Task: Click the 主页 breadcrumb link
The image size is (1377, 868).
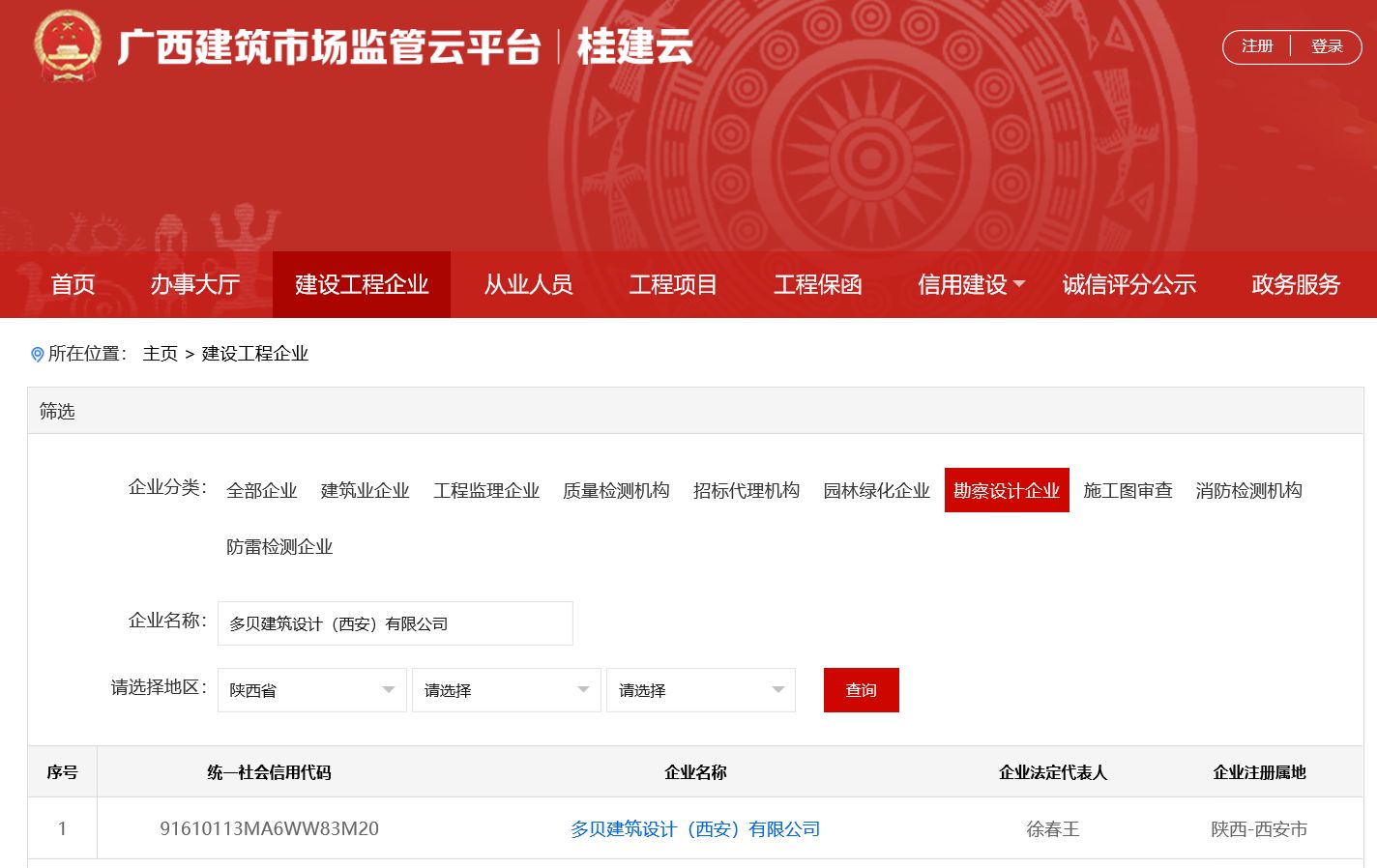Action: 161,354
